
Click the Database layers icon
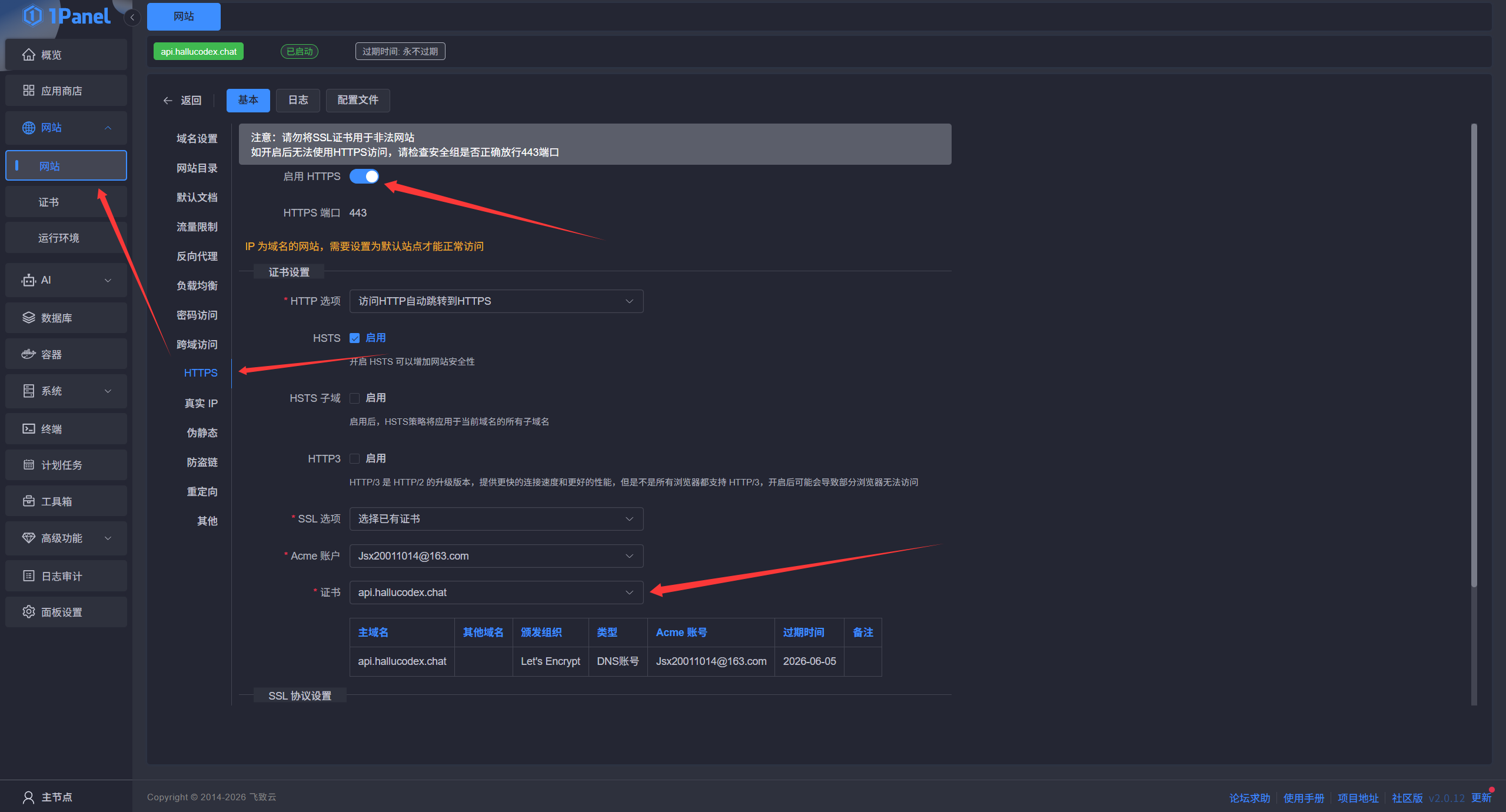point(28,318)
